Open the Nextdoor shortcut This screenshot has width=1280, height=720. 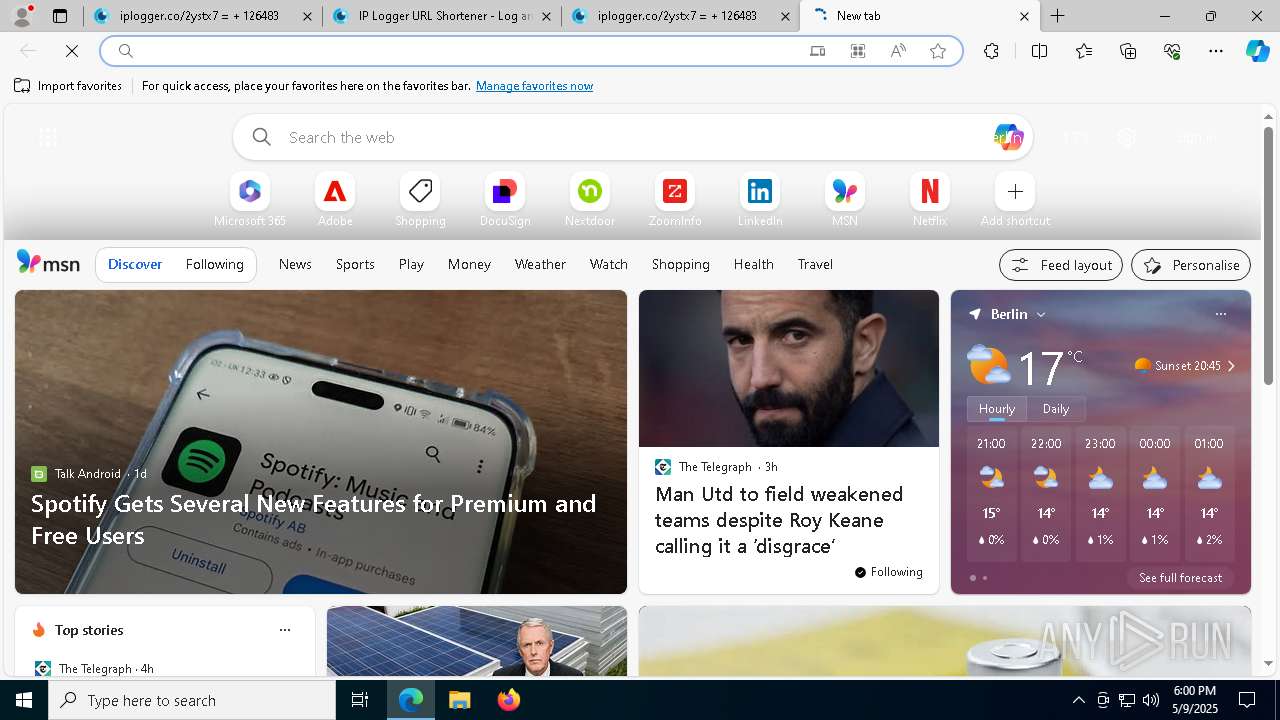pyautogui.click(x=590, y=200)
